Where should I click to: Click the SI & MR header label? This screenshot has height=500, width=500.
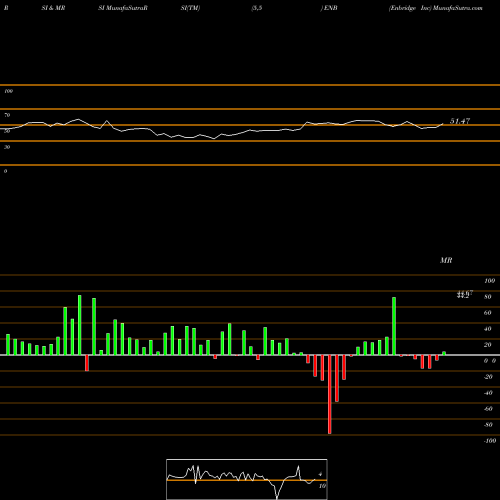(53, 8)
